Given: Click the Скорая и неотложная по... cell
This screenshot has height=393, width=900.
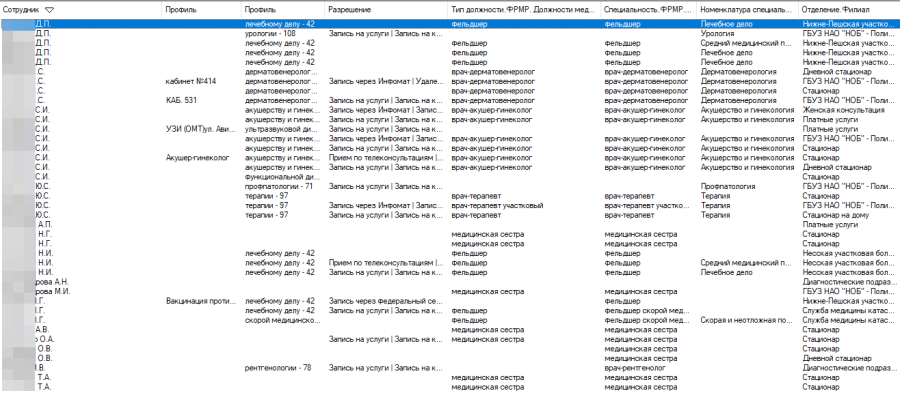Looking at the screenshot, I should (746, 320).
